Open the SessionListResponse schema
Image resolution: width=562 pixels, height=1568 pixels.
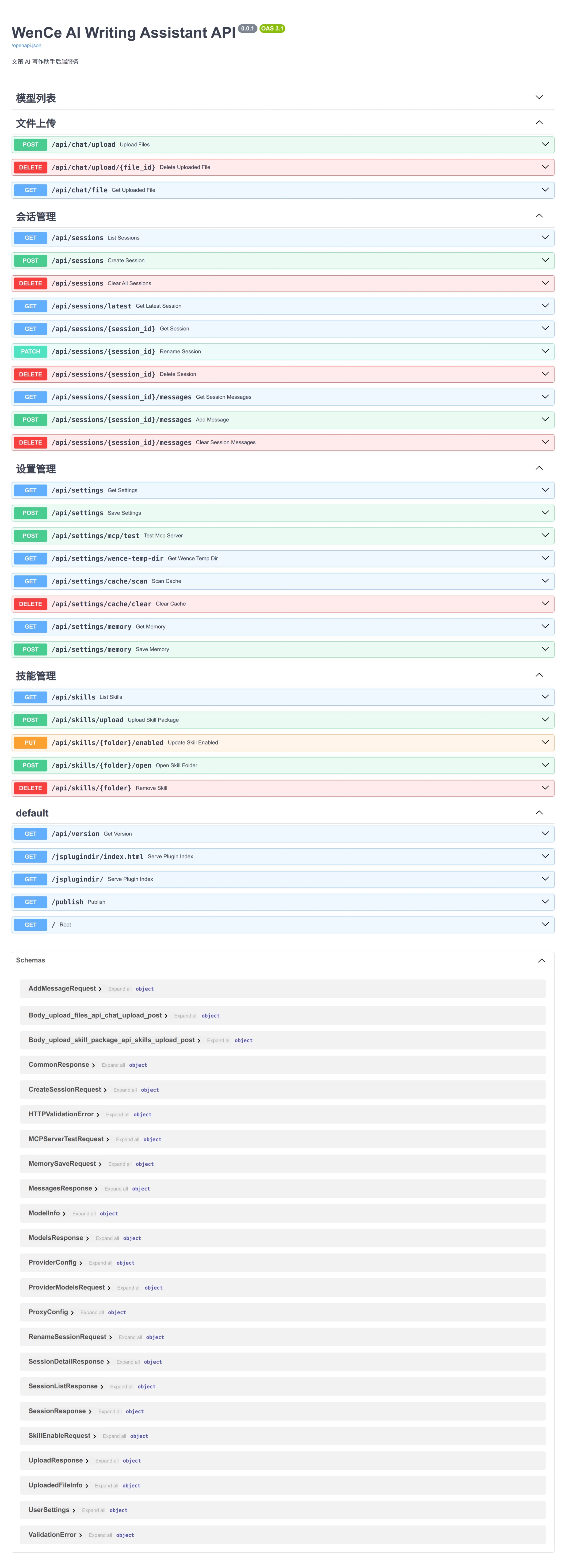click(x=63, y=1387)
